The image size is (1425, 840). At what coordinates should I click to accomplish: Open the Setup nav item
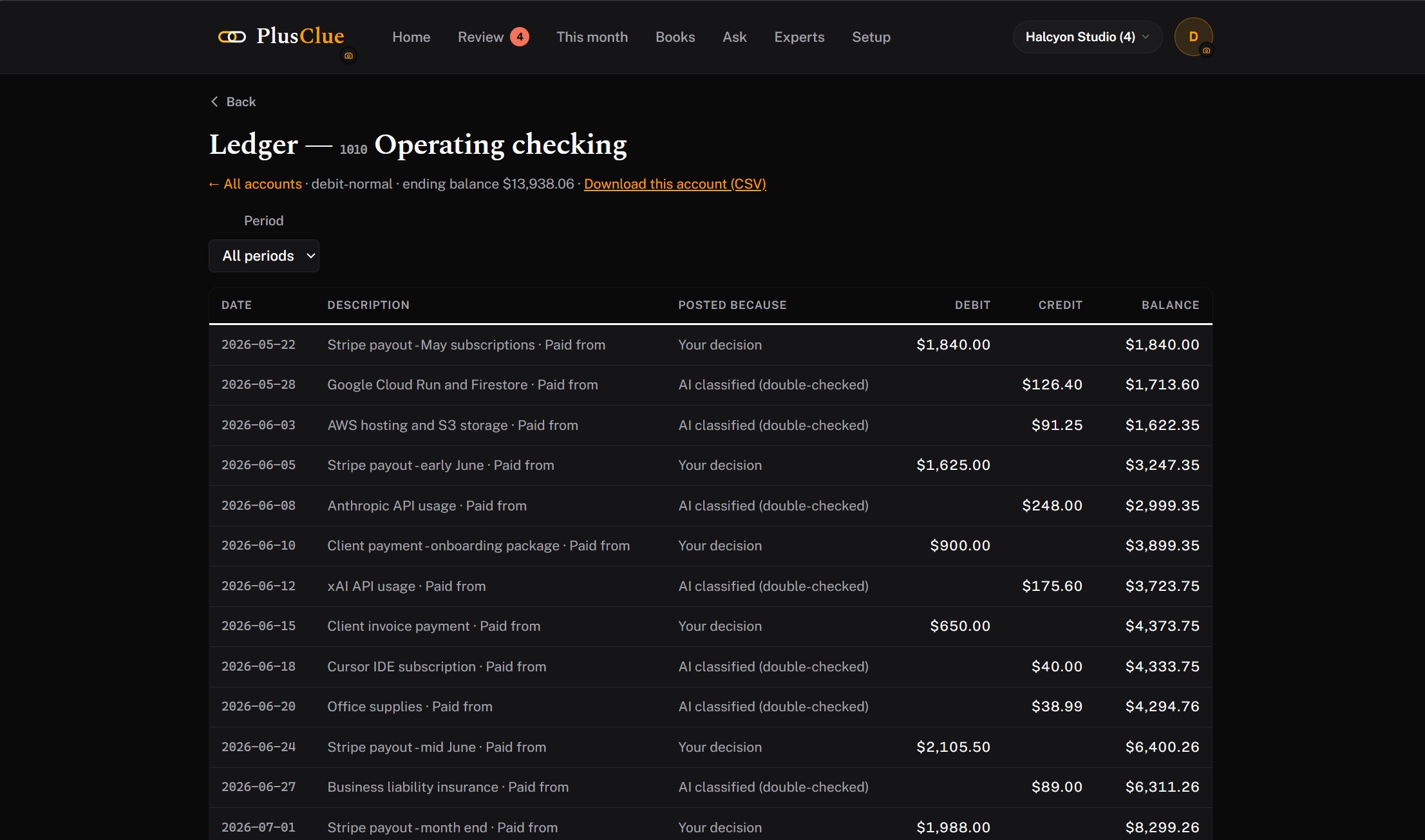[x=871, y=37]
